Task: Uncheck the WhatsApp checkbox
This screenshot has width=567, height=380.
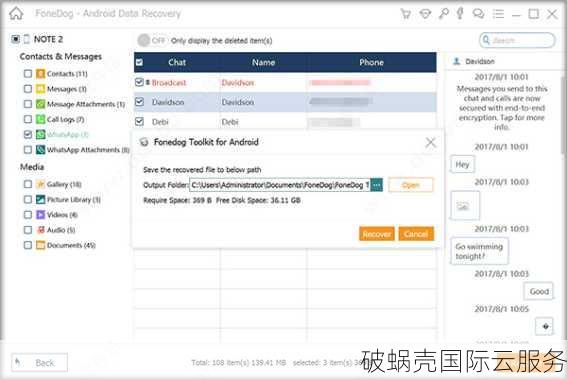Action: click(28, 135)
